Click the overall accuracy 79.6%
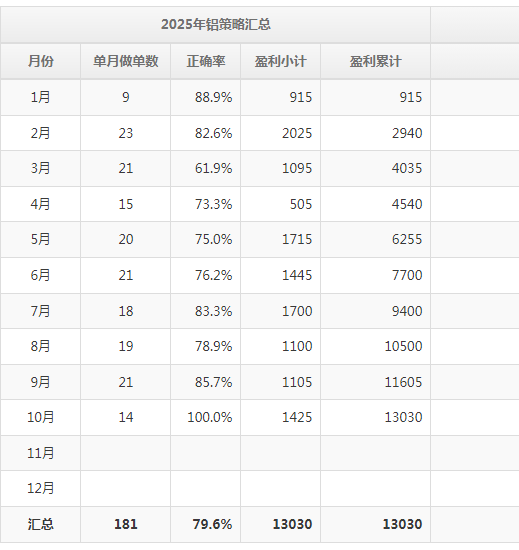Image resolution: width=519 pixels, height=550 pixels. (x=213, y=524)
